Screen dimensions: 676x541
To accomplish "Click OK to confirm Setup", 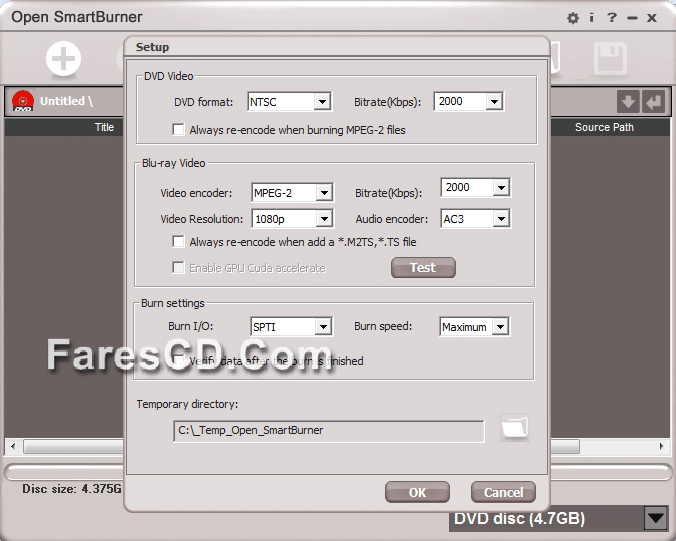I will tap(417, 492).
